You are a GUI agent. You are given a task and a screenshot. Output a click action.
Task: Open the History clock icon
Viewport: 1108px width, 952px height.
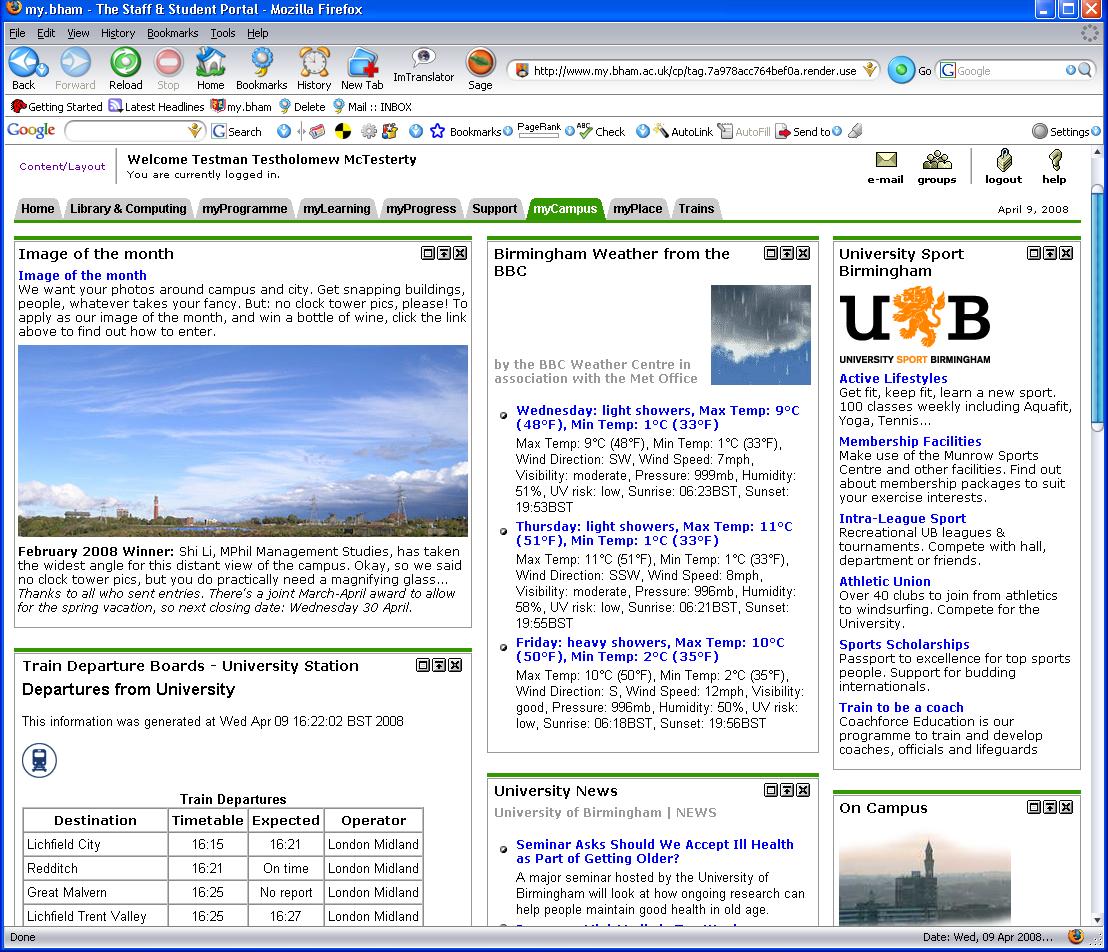(314, 62)
